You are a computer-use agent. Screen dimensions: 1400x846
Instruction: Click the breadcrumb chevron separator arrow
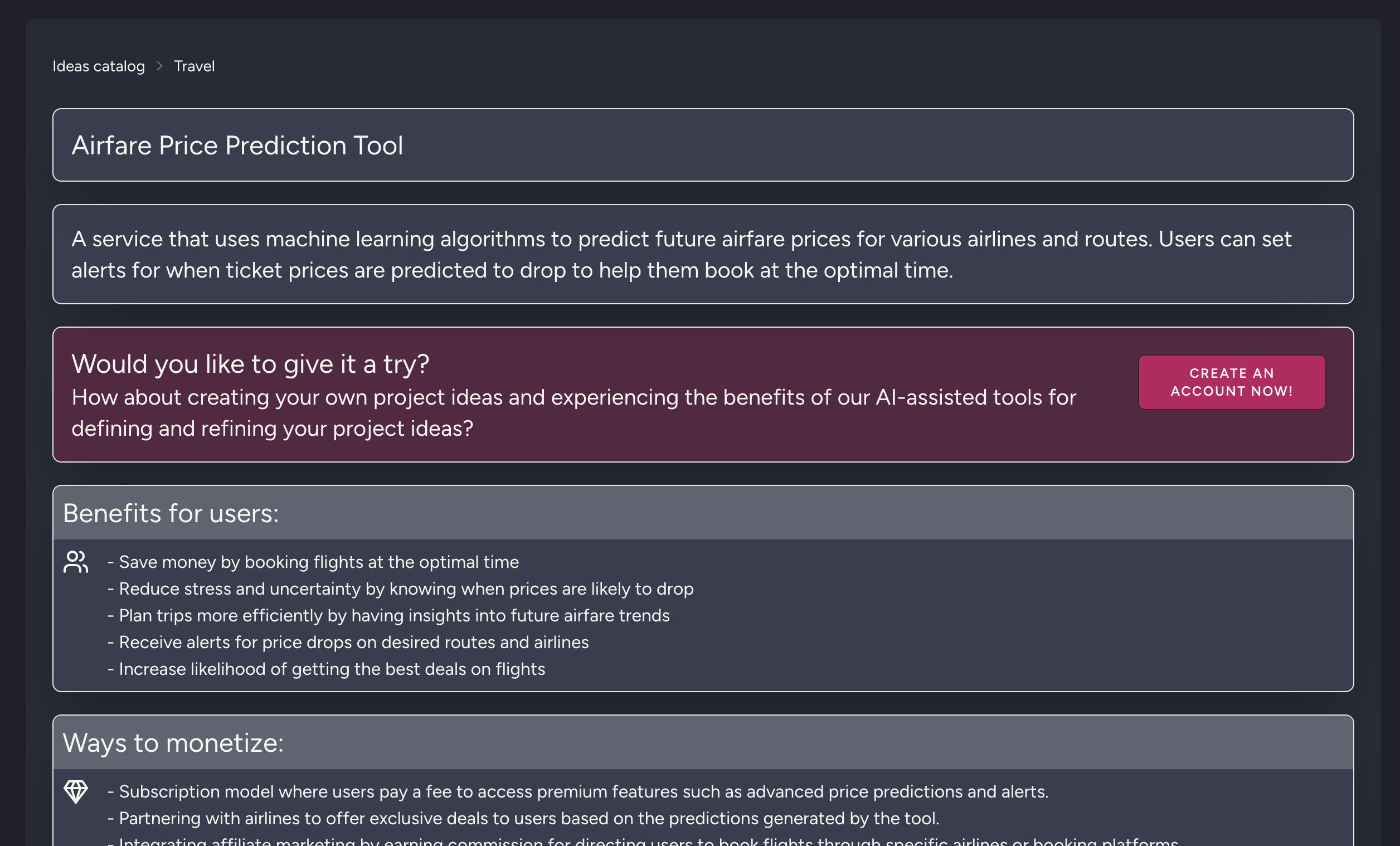(159, 66)
